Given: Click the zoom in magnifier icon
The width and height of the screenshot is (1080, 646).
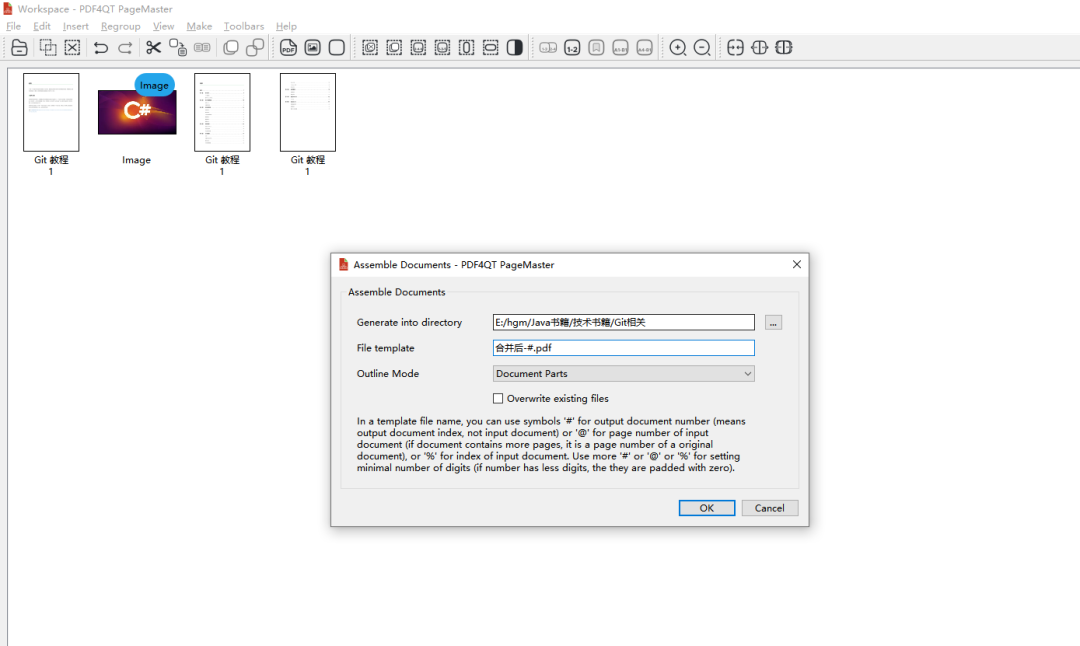Looking at the screenshot, I should click(678, 48).
